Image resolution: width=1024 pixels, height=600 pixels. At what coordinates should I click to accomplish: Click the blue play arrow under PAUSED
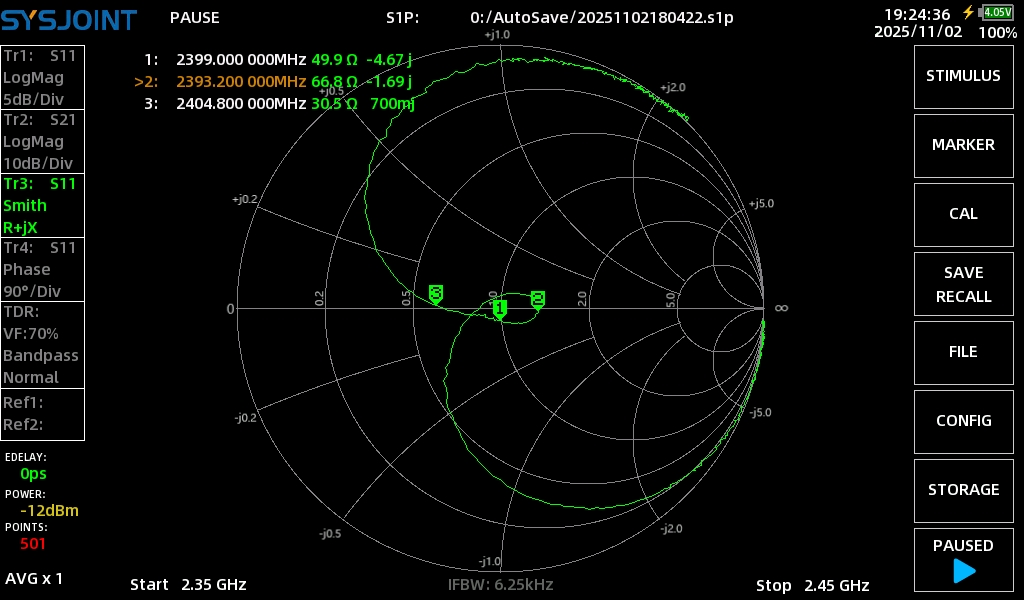[964, 571]
